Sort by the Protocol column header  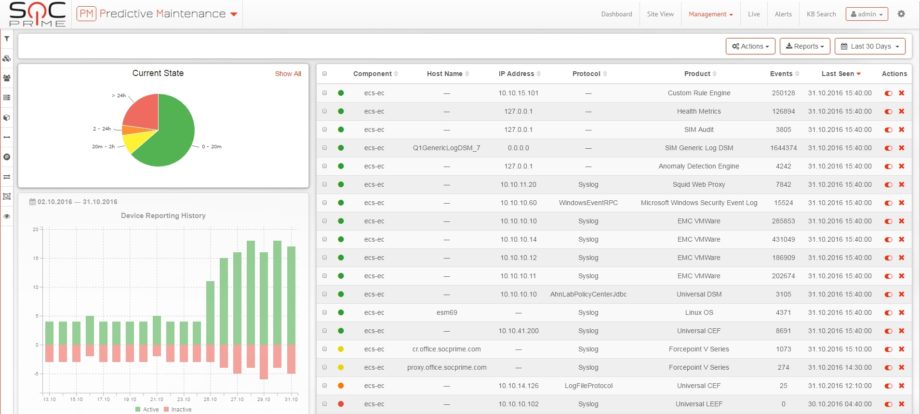(590, 74)
